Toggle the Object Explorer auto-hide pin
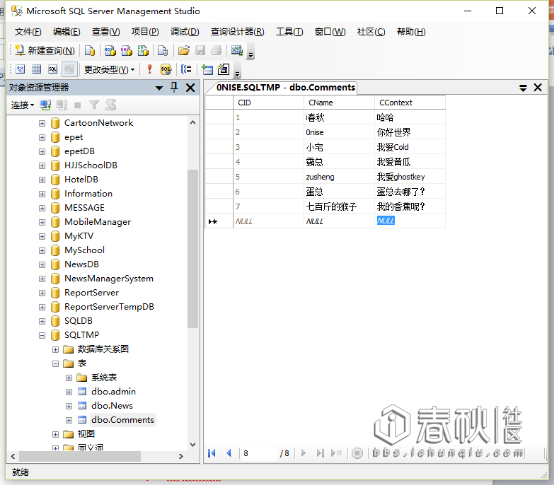The width and height of the screenshot is (554, 485). [174, 87]
